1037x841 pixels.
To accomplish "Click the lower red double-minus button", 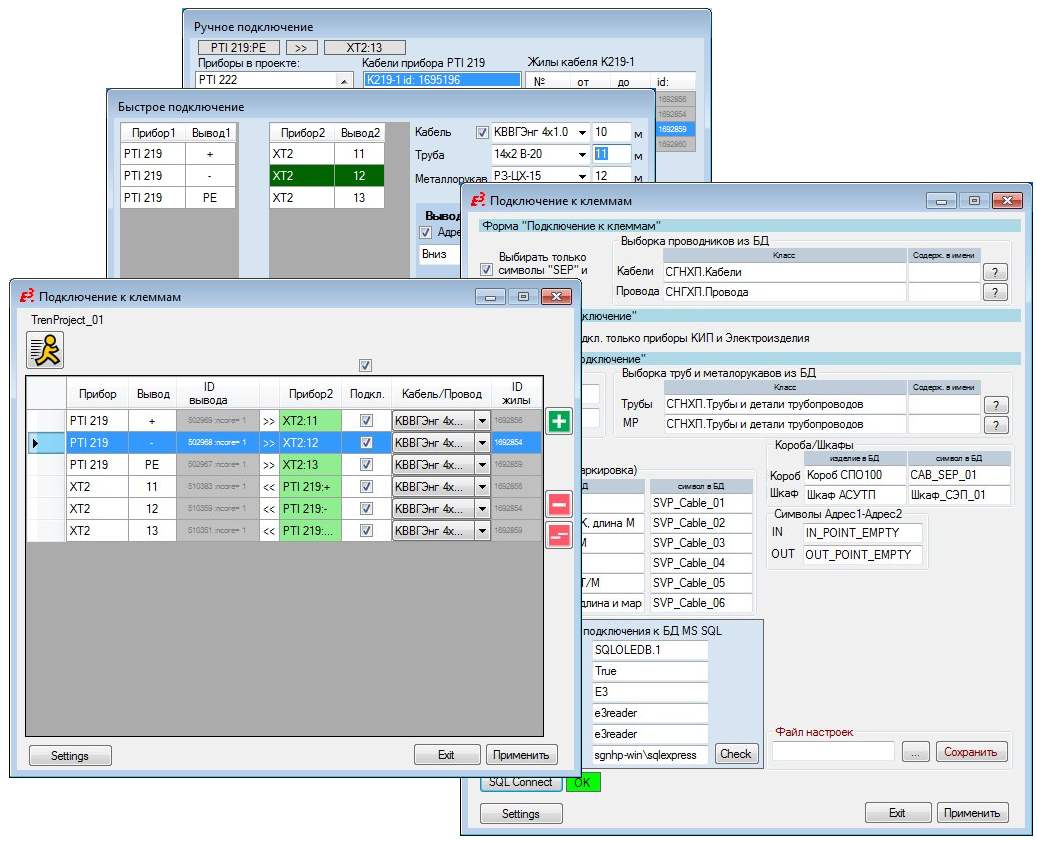I will 559,536.
